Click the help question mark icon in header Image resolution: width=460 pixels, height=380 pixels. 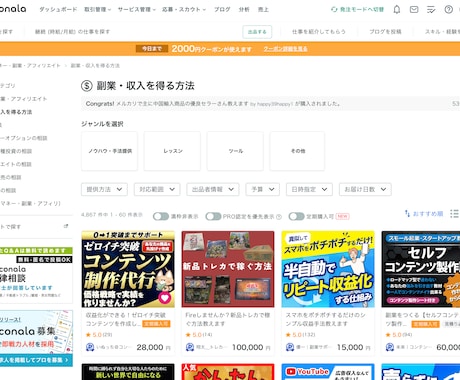[449, 10]
